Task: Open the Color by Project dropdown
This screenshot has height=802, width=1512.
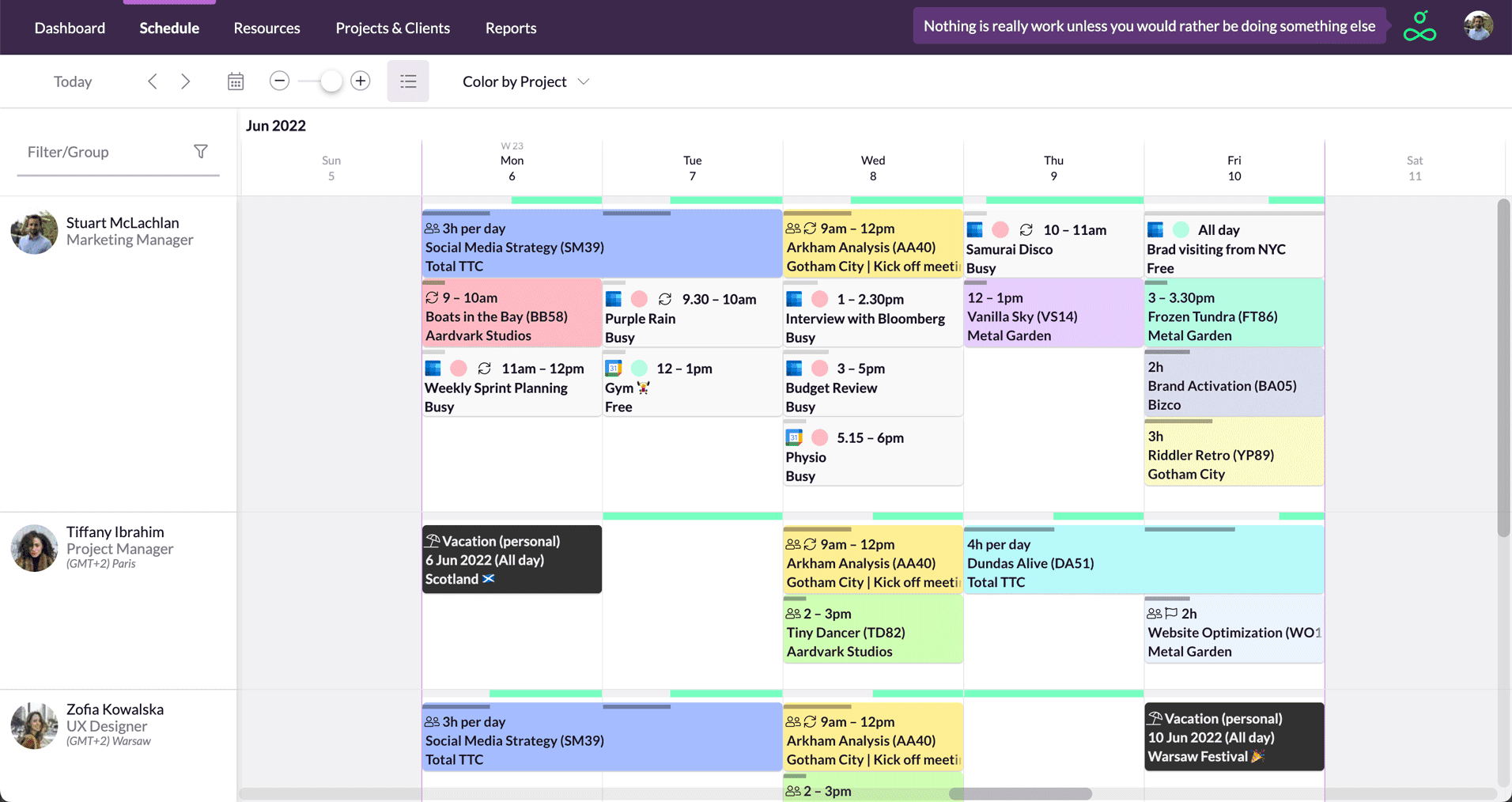Action: click(525, 81)
